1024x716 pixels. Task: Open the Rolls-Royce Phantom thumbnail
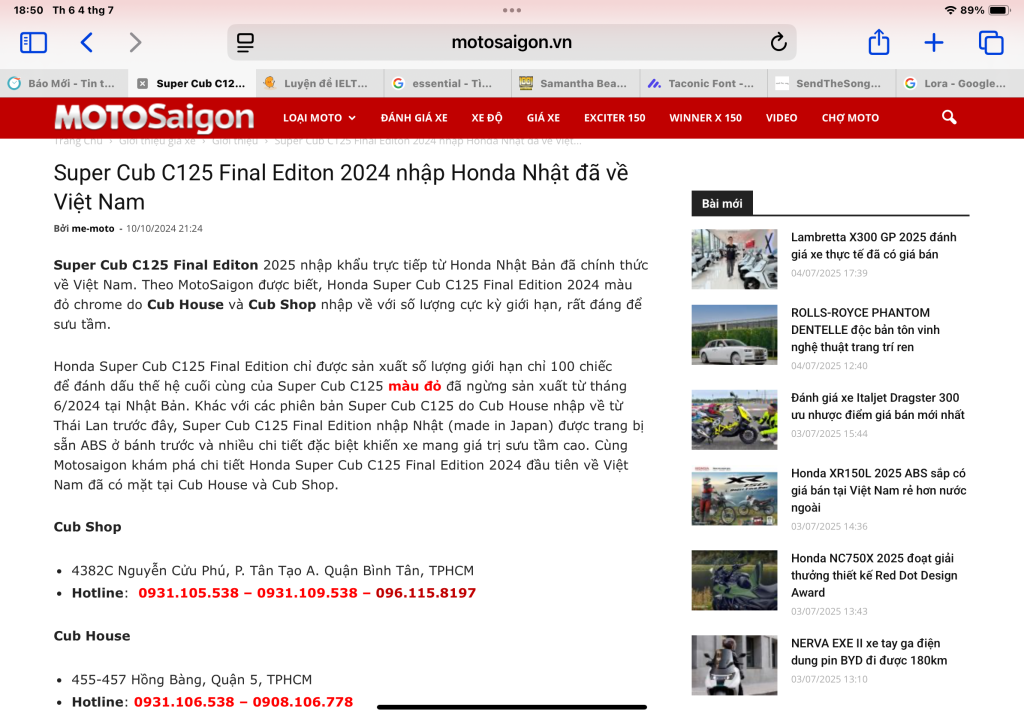(x=735, y=334)
